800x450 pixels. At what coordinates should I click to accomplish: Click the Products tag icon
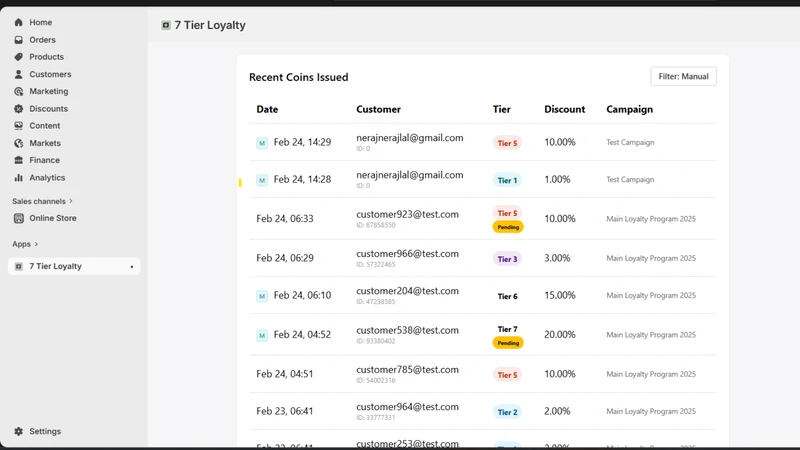click(x=19, y=57)
